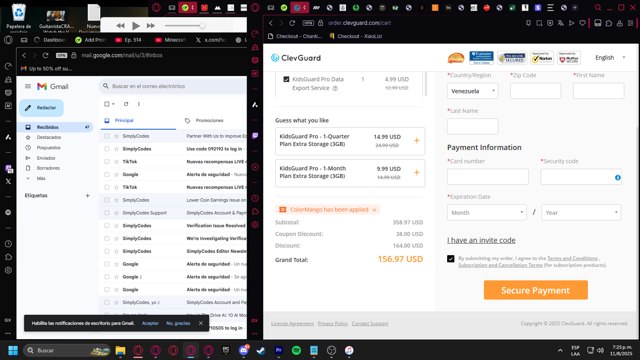Open the three-dot more options above inbox
This screenshot has width=640, height=360.
(x=139, y=104)
